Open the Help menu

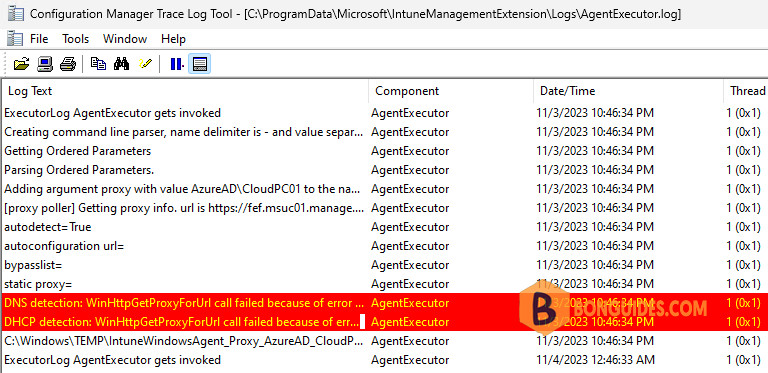tap(173, 39)
